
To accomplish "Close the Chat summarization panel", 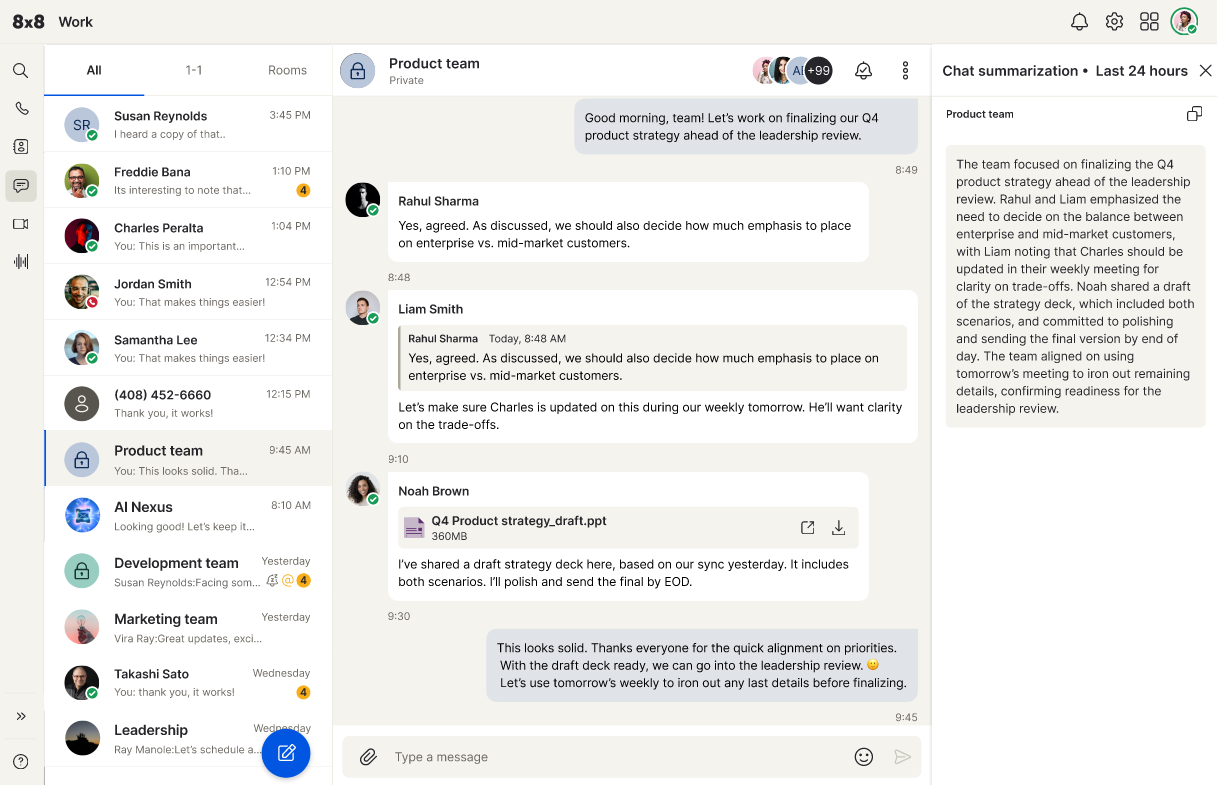I will coord(1205,71).
